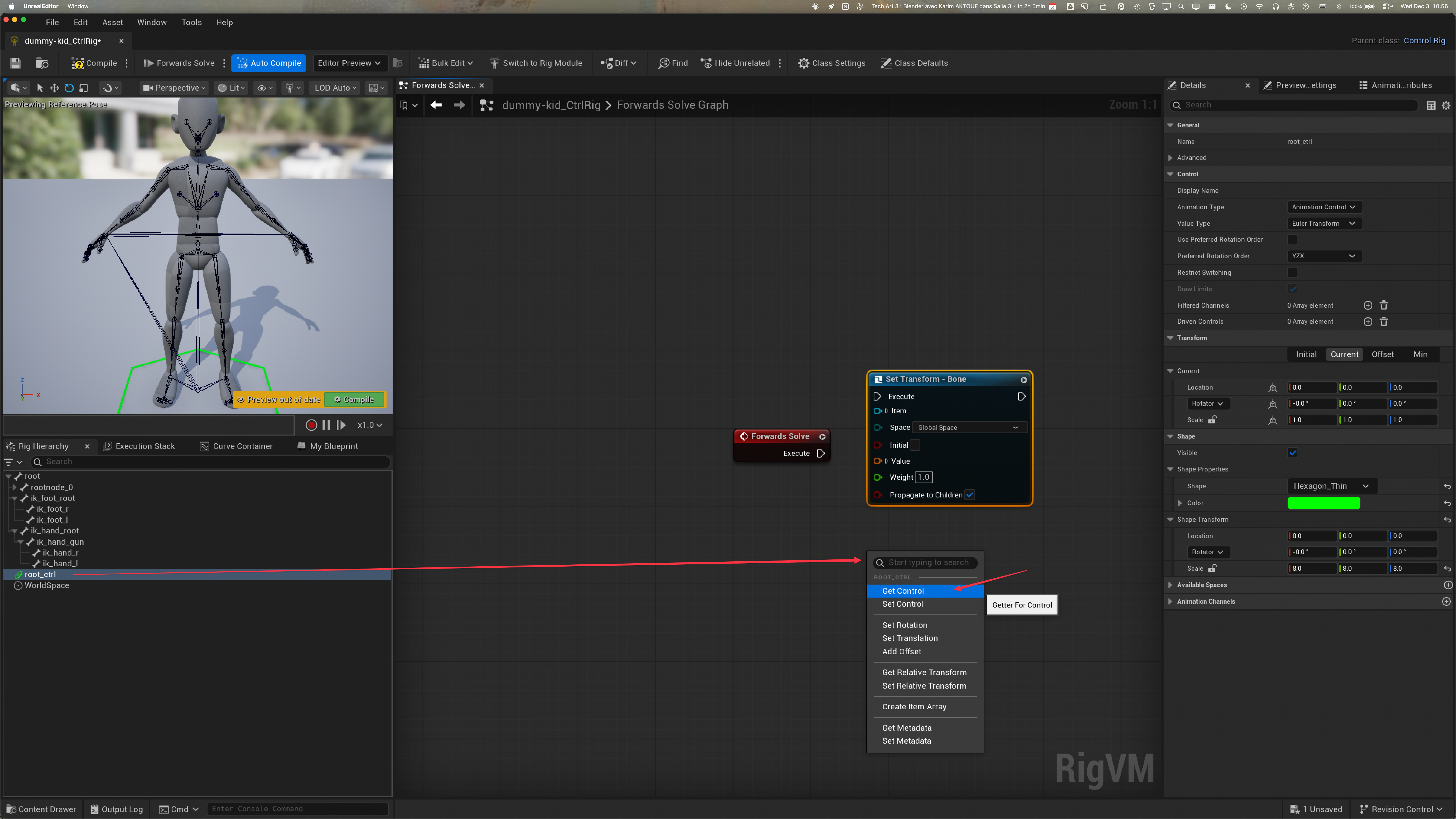Collapse the ik_foot_root bone
The height and width of the screenshot is (819, 1456).
point(15,499)
